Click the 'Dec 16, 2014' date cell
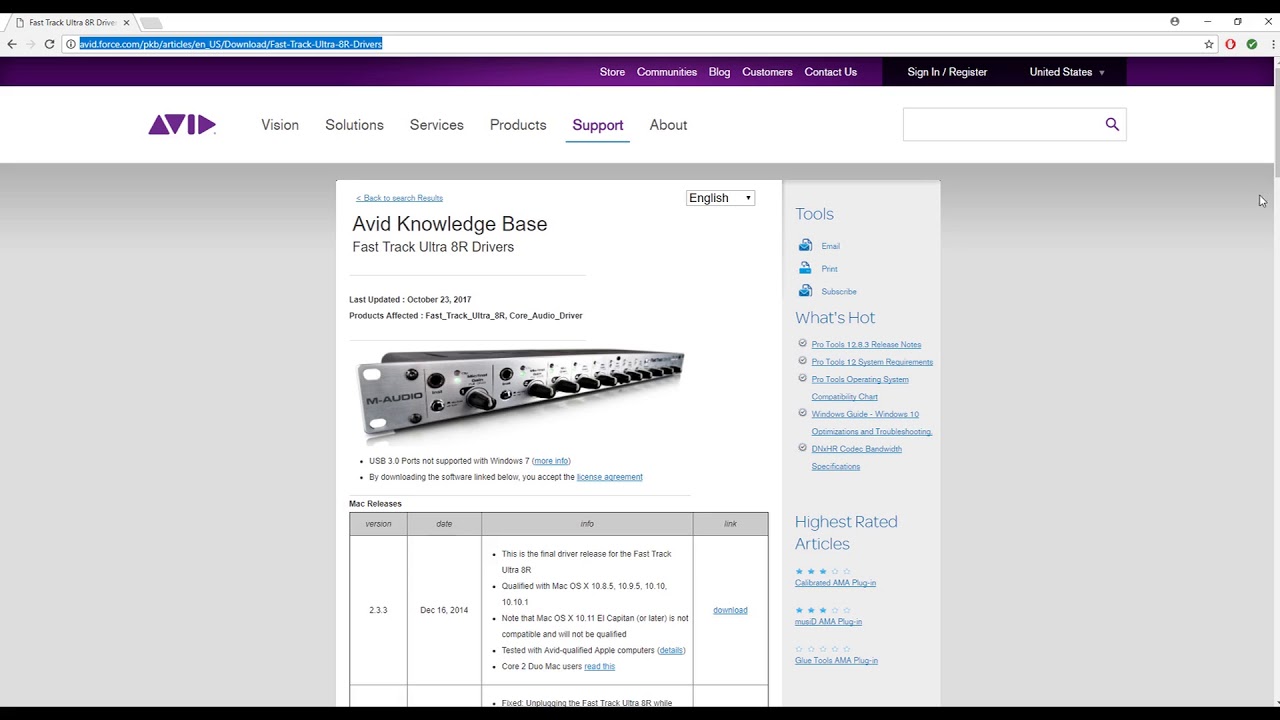The width and height of the screenshot is (1280, 720). point(444,610)
